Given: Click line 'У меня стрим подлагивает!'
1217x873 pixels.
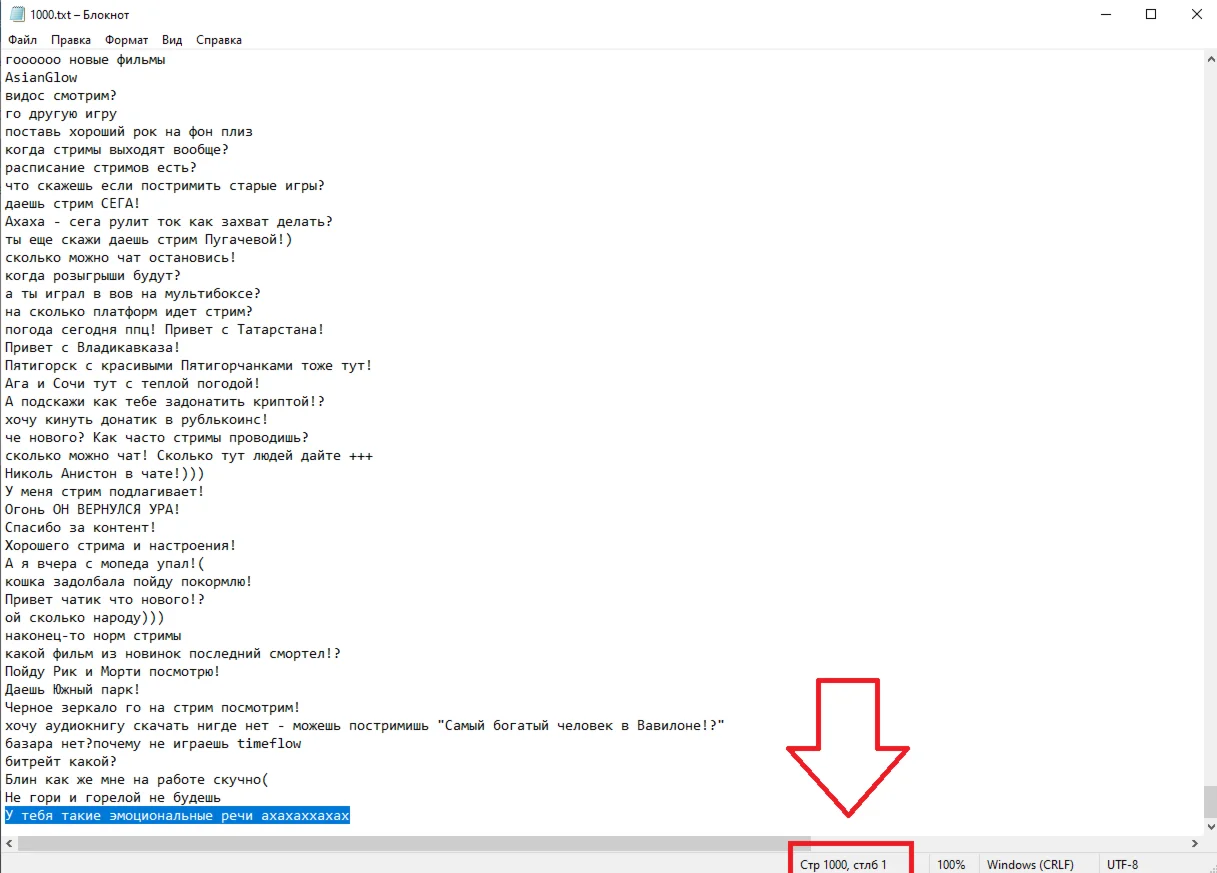Looking at the screenshot, I should 105,491.
